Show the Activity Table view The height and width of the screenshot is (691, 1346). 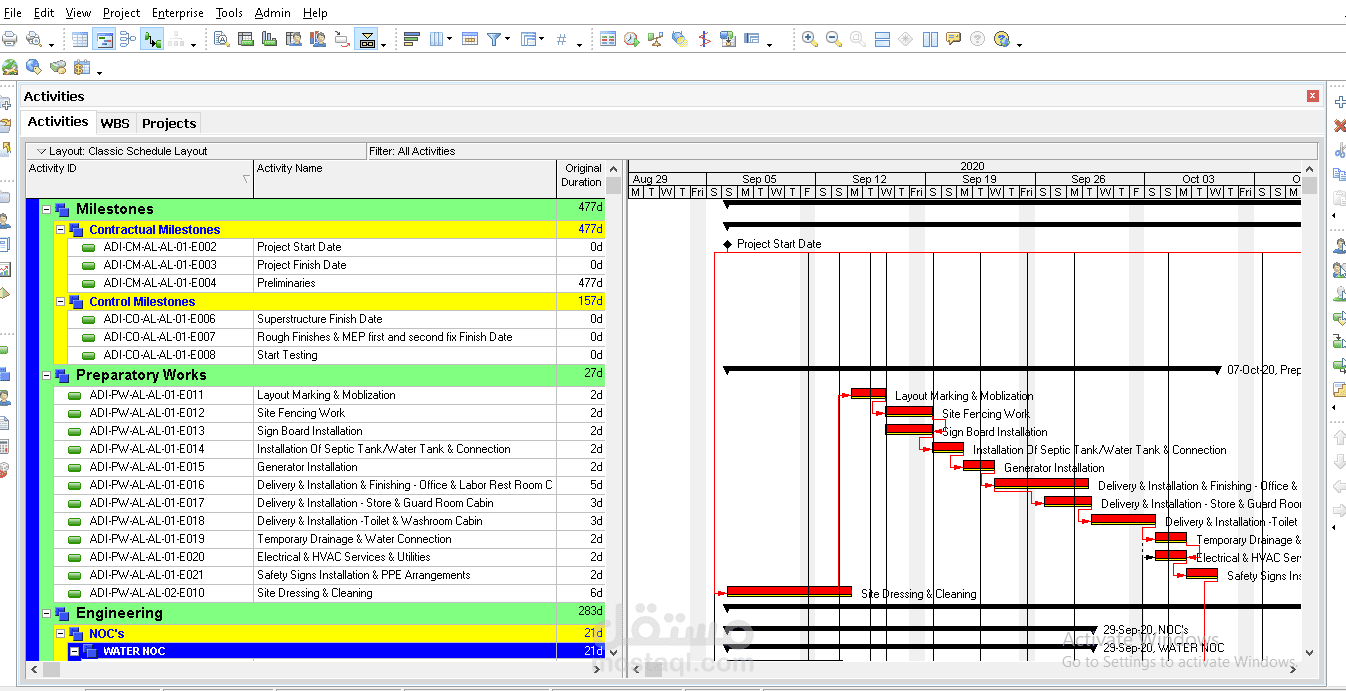coord(81,39)
